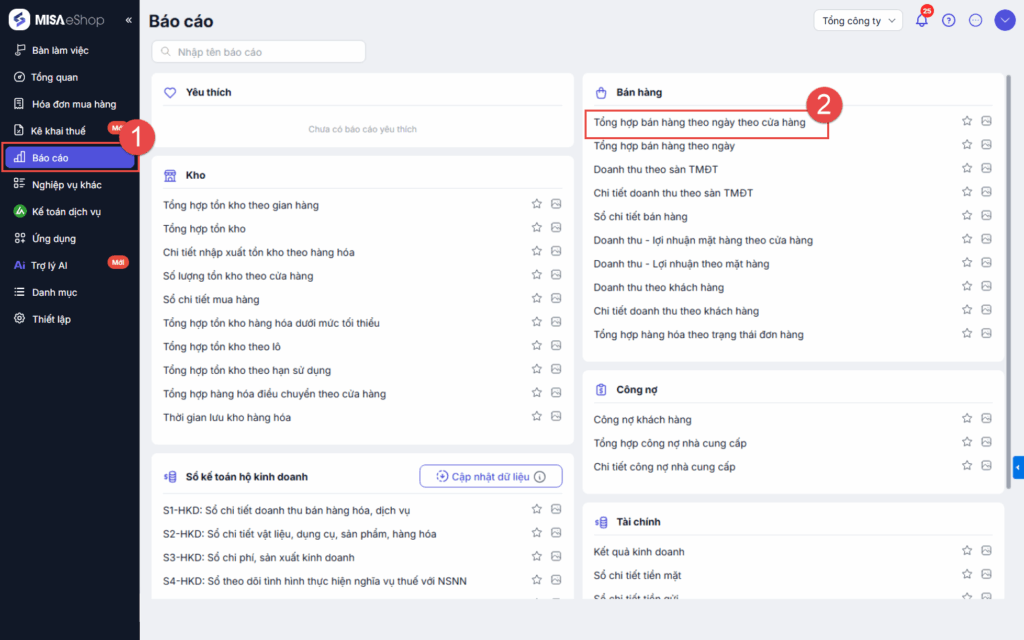The width and height of the screenshot is (1024, 640).
Task: Favorite the Tổng hợp bán hàng theo ngày report
Action: [967, 145]
